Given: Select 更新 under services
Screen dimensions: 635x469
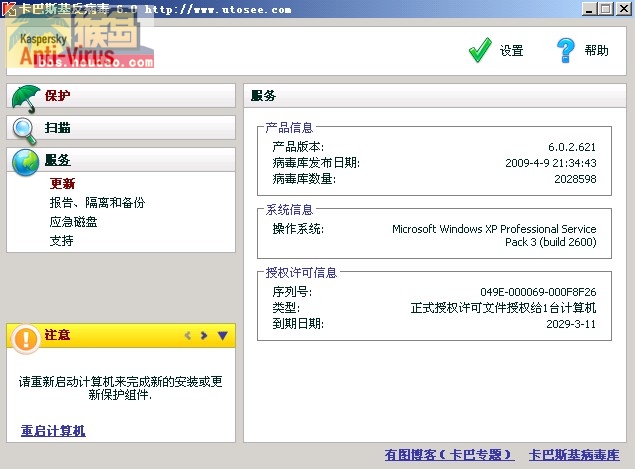Looking at the screenshot, I should (62, 183).
